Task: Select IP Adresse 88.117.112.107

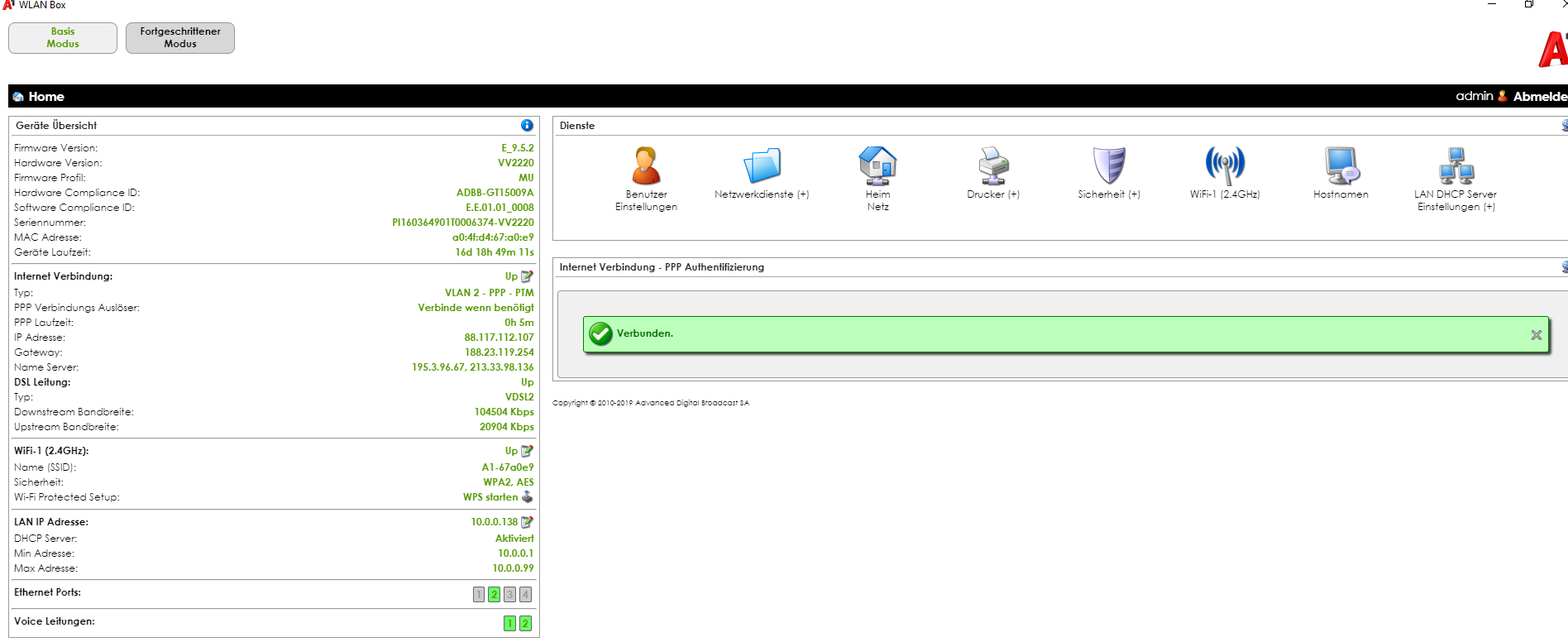Action: 500,338
